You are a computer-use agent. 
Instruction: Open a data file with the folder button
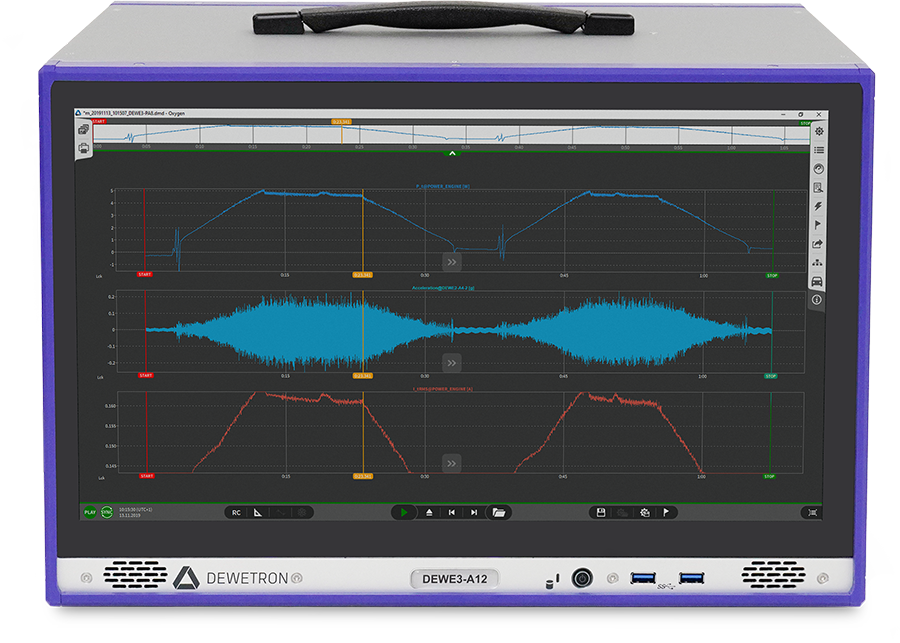click(x=499, y=512)
